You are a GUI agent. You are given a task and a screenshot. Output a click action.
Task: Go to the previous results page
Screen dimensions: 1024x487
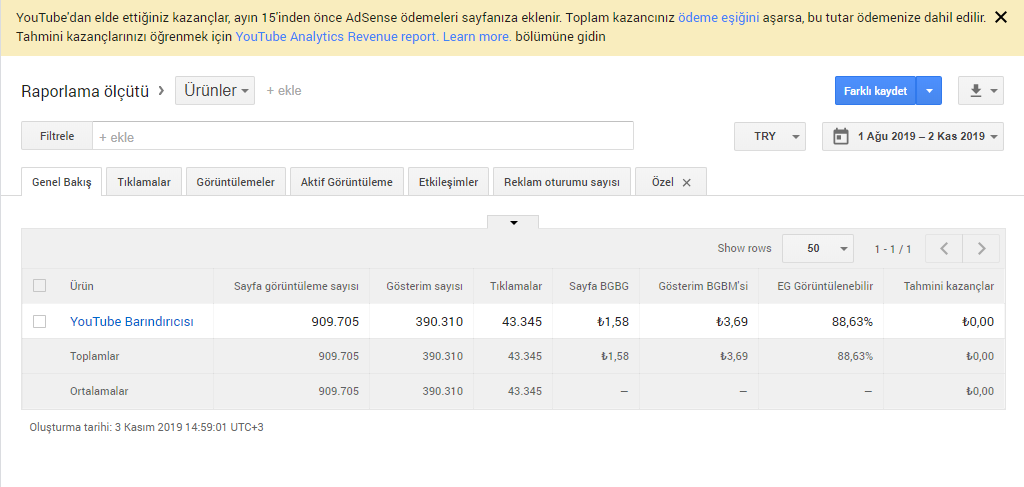[x=944, y=248]
